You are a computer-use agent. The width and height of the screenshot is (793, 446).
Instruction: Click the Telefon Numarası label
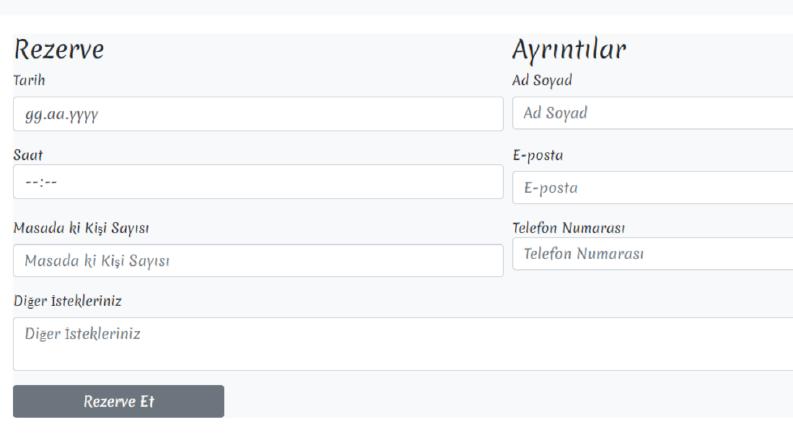[x=569, y=228]
